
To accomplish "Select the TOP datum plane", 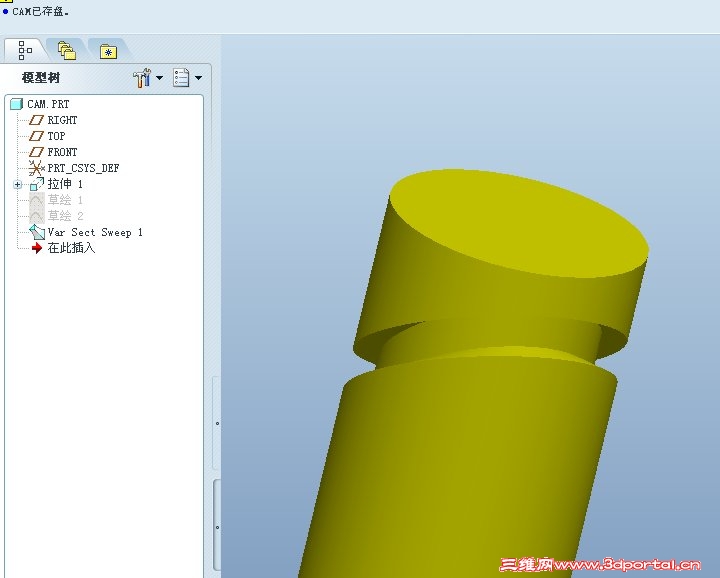I will coord(56,136).
